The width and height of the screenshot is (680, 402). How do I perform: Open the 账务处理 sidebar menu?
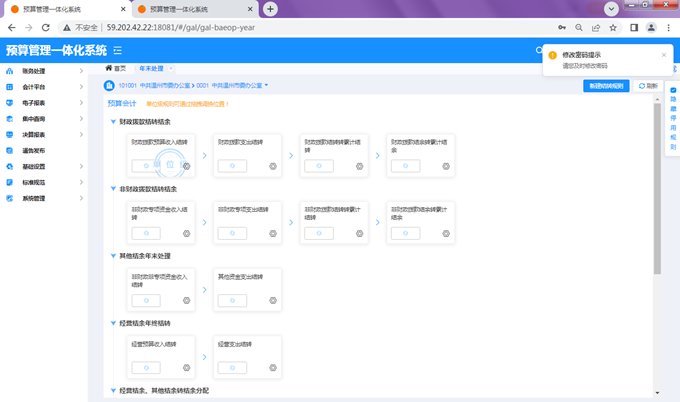[45, 71]
